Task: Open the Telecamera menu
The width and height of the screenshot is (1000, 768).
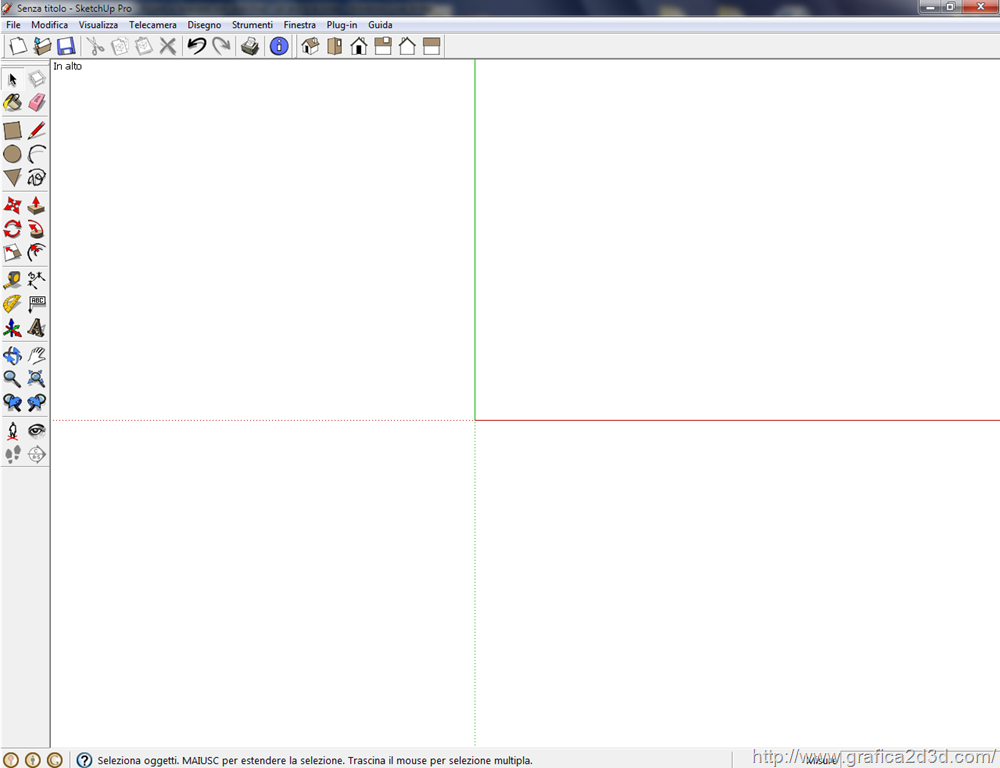Action: click(152, 24)
